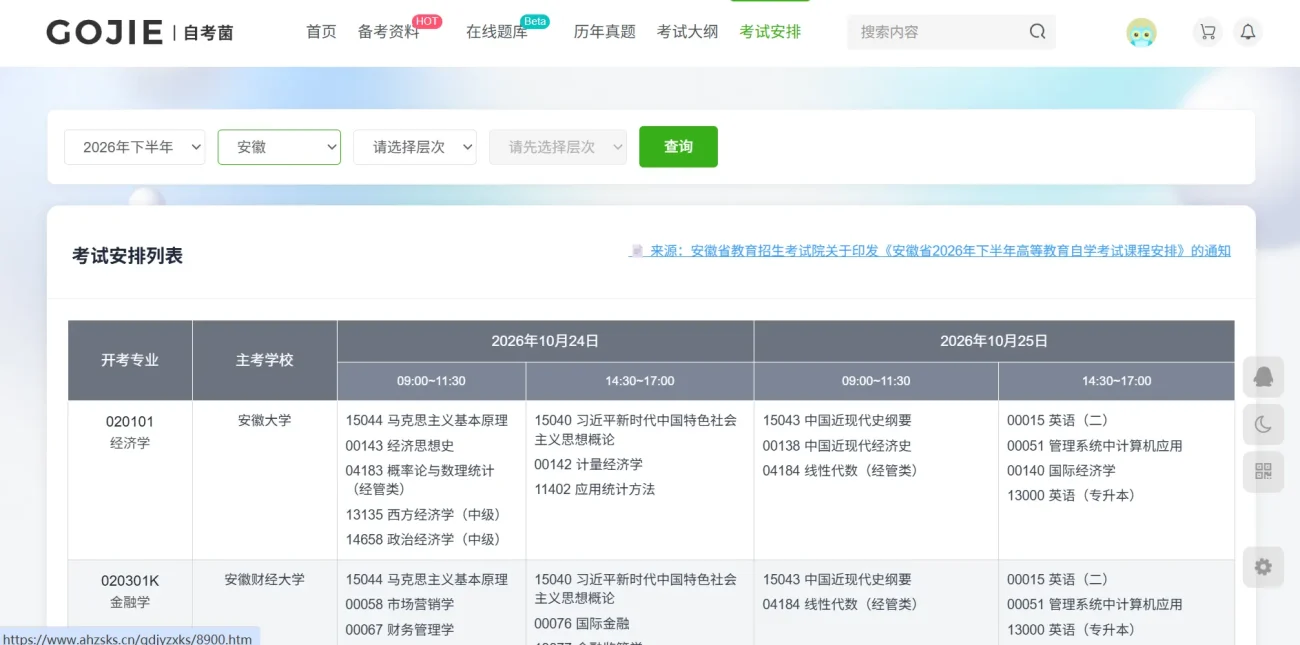The width and height of the screenshot is (1300, 645).
Task: Click the green 查询 button
Action: click(x=678, y=147)
